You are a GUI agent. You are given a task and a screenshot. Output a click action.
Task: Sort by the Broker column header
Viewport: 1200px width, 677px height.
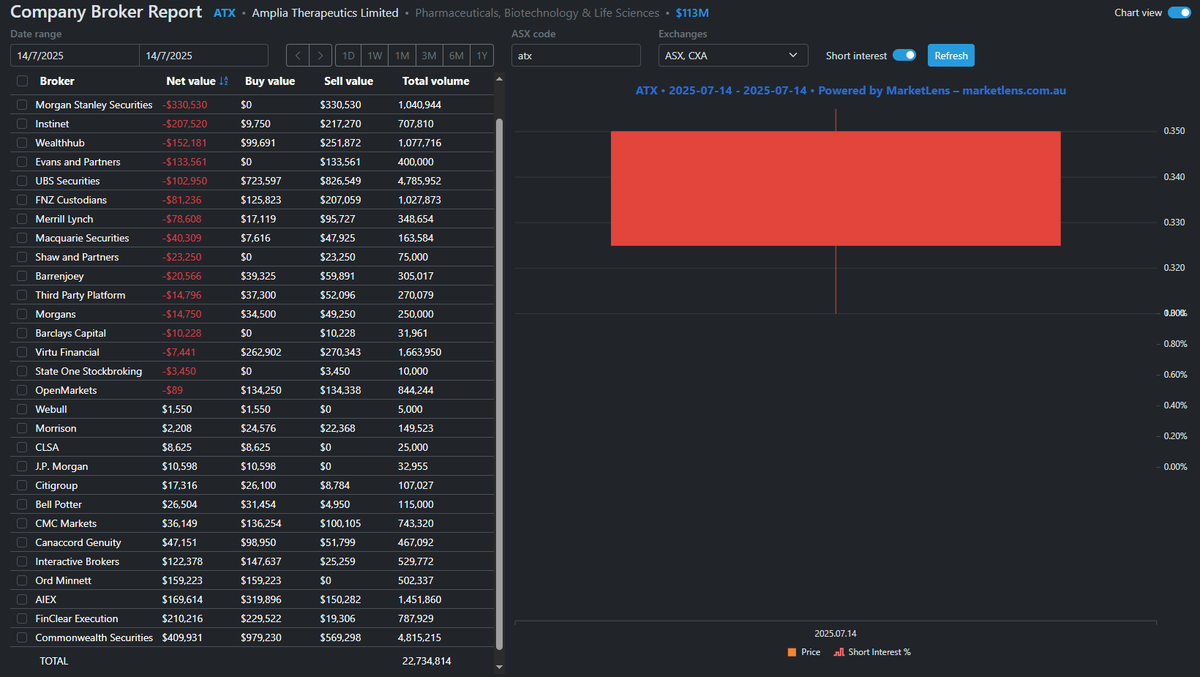pos(57,81)
